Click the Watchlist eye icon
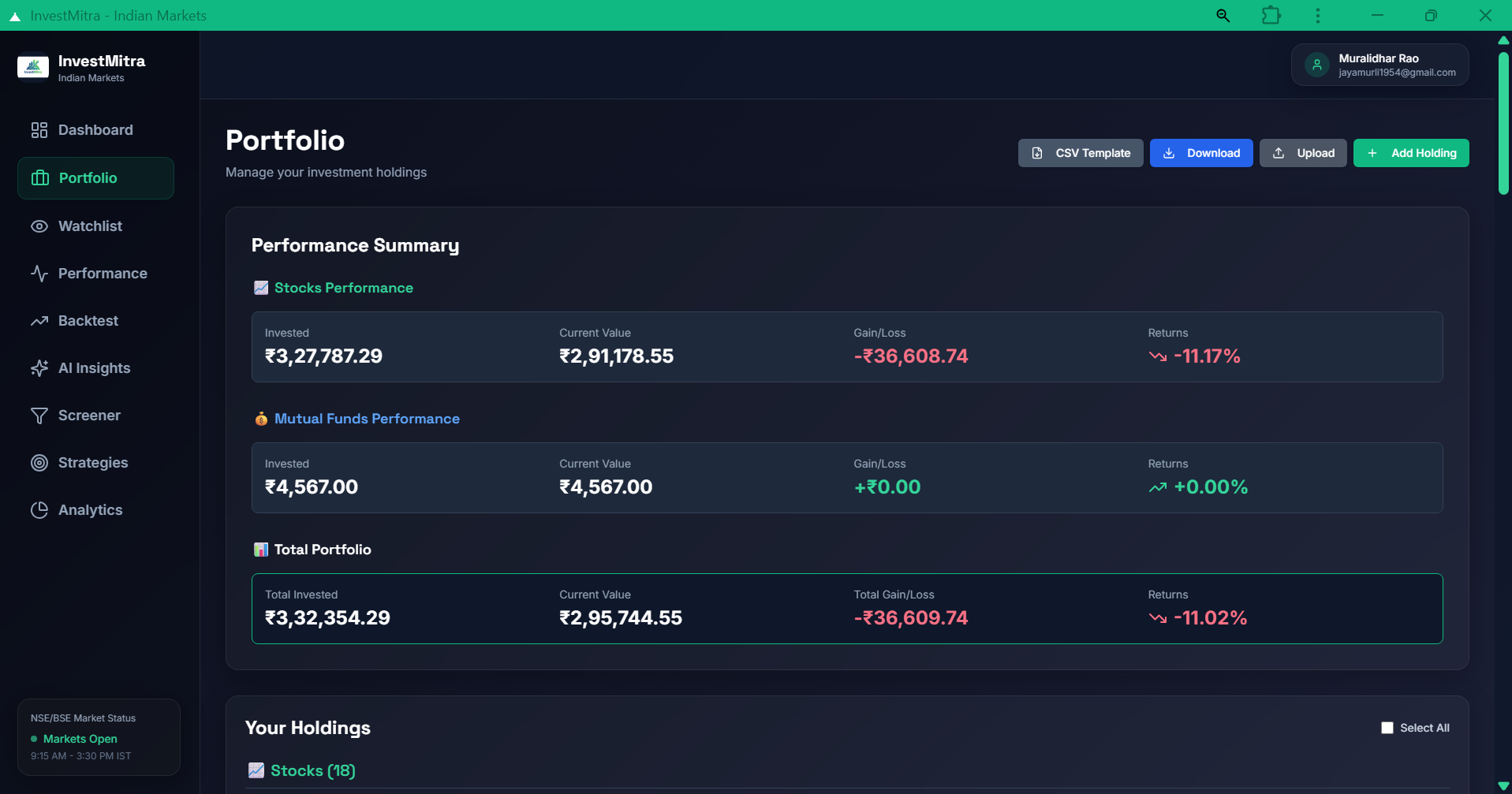The height and width of the screenshot is (794, 1512). [x=39, y=226]
